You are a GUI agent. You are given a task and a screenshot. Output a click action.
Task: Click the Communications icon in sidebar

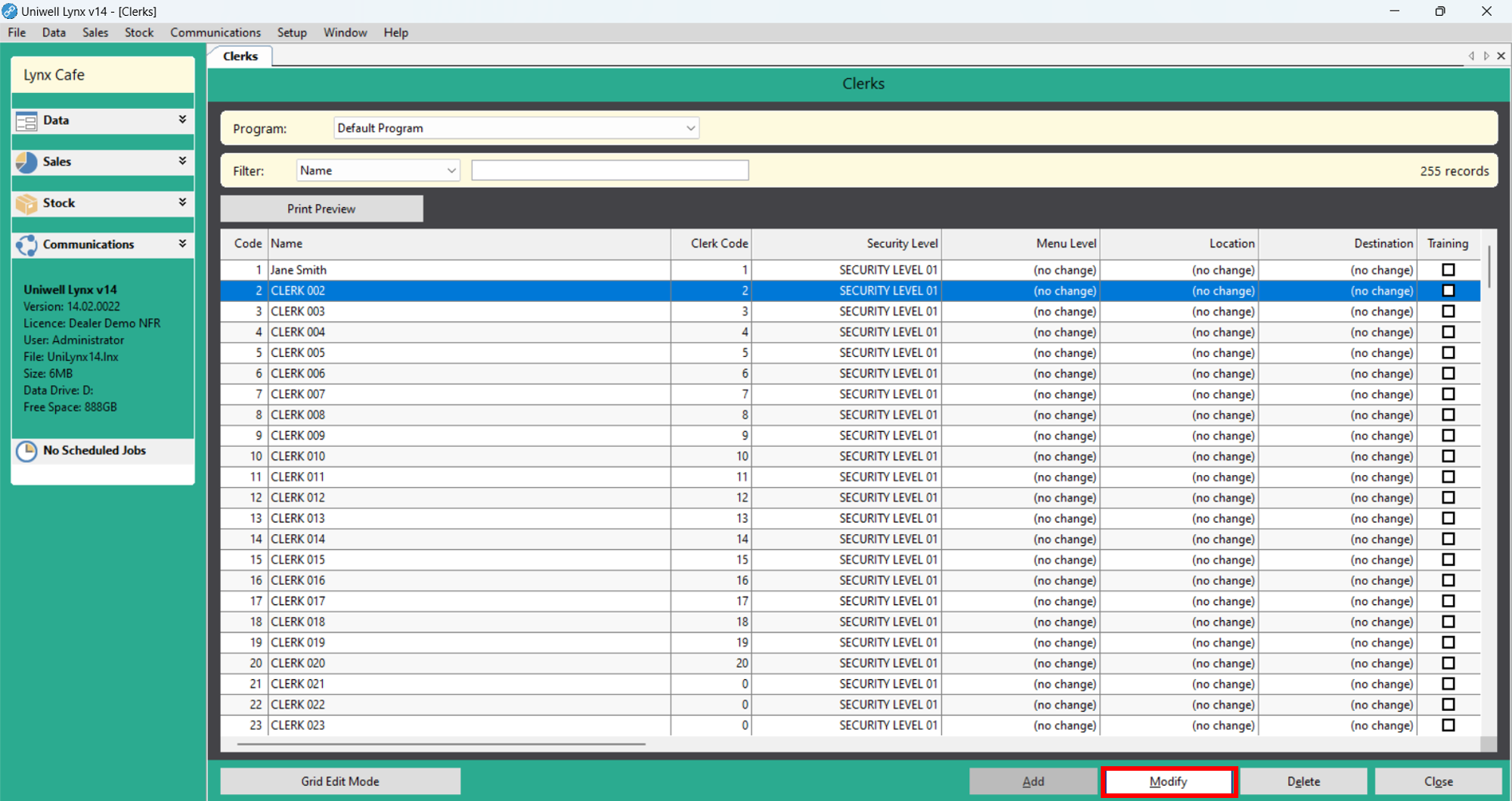coord(26,245)
